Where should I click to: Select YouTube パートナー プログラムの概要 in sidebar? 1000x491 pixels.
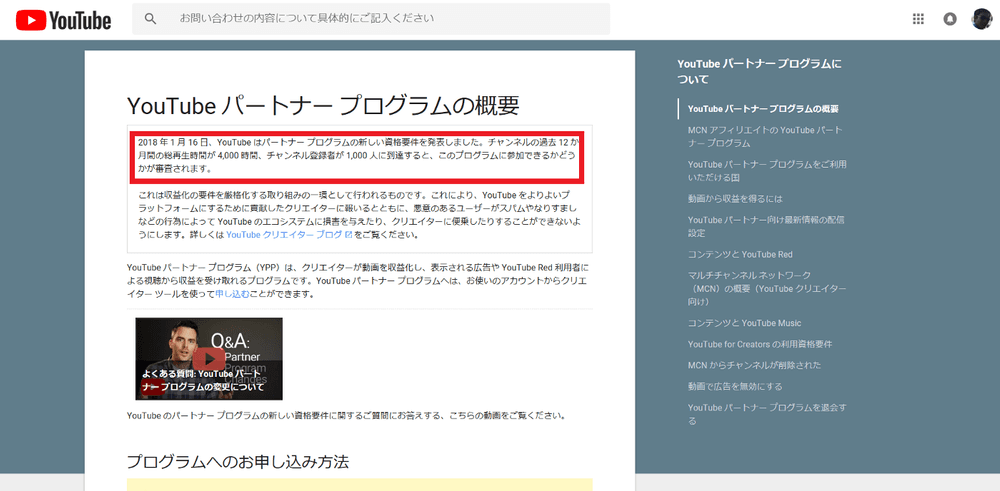(763, 108)
